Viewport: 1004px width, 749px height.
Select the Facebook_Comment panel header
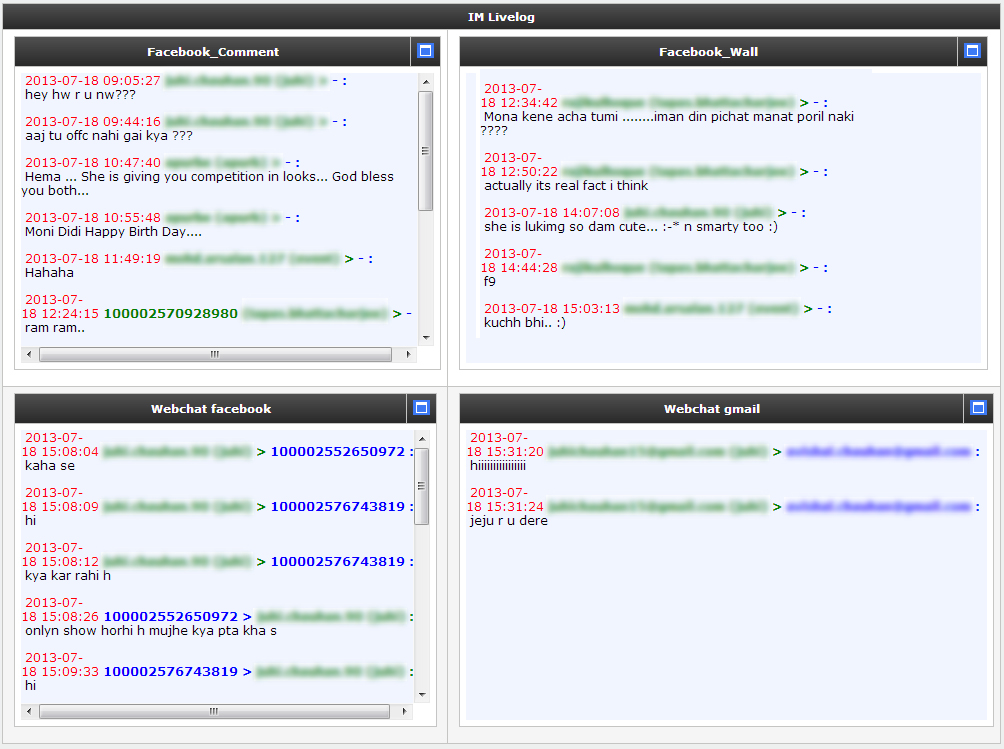pyautogui.click(x=213, y=52)
